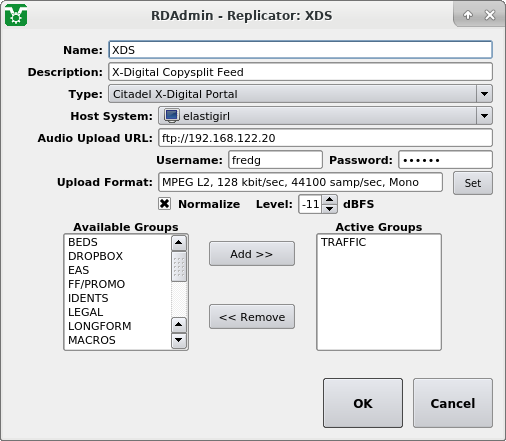506x441 pixels.
Task: Click the elastigirl computer icon
Action: pyautogui.click(x=172, y=116)
